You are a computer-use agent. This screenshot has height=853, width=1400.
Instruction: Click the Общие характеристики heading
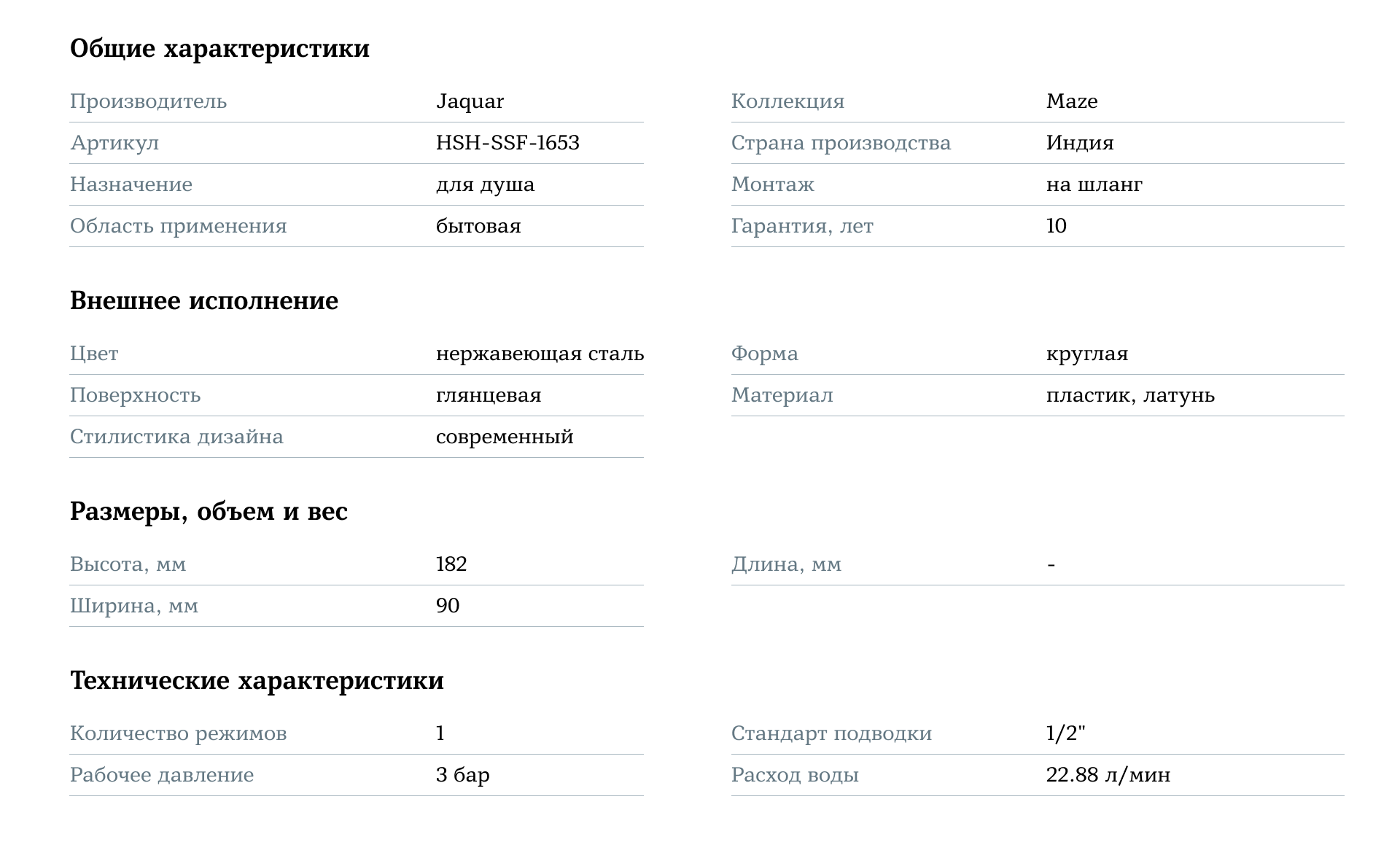tap(219, 49)
